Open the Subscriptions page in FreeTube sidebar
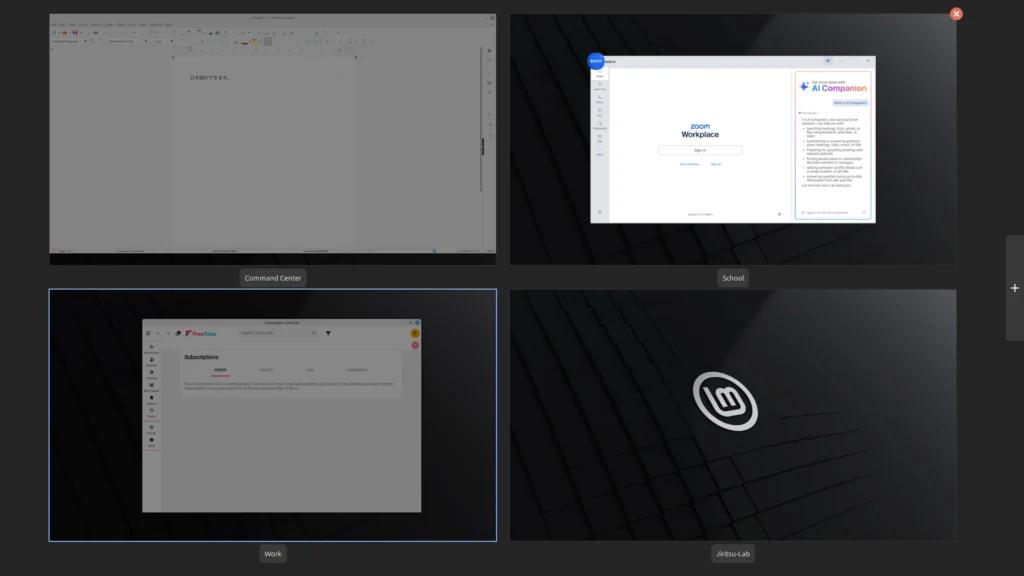Screen dimensions: 1024x576 [152, 346]
